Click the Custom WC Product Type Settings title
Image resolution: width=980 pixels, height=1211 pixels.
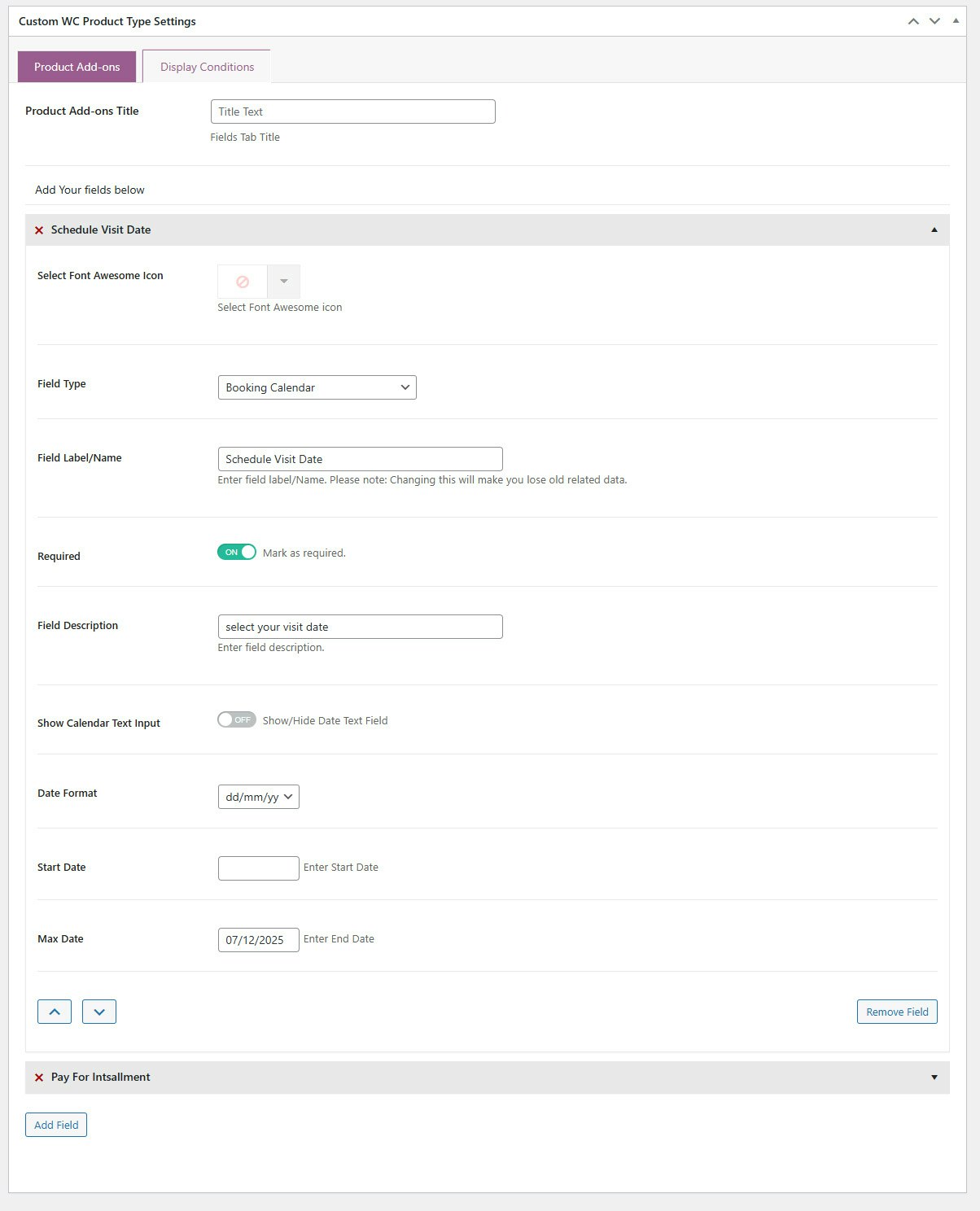coord(107,21)
